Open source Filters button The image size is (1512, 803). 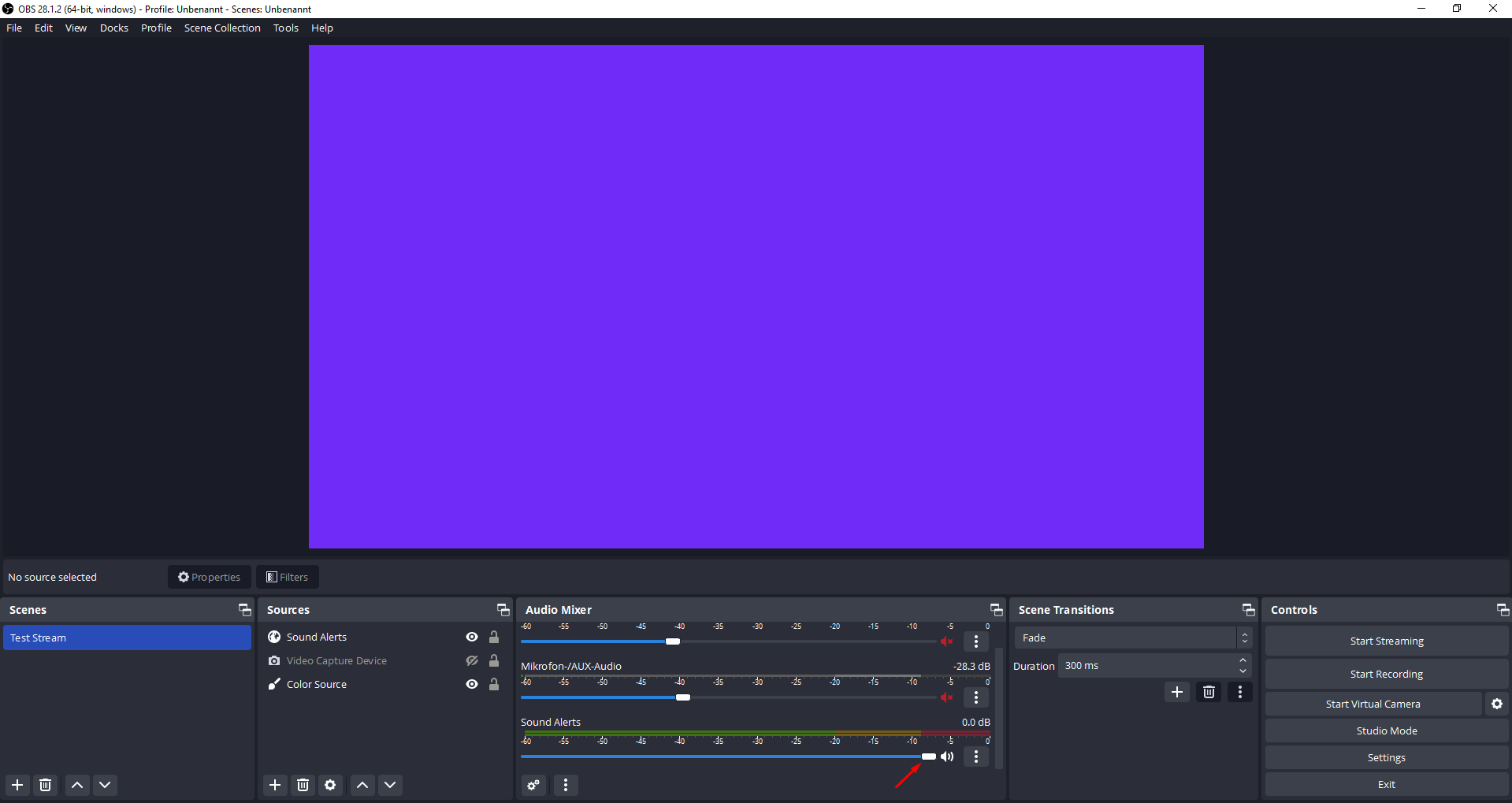pos(288,577)
